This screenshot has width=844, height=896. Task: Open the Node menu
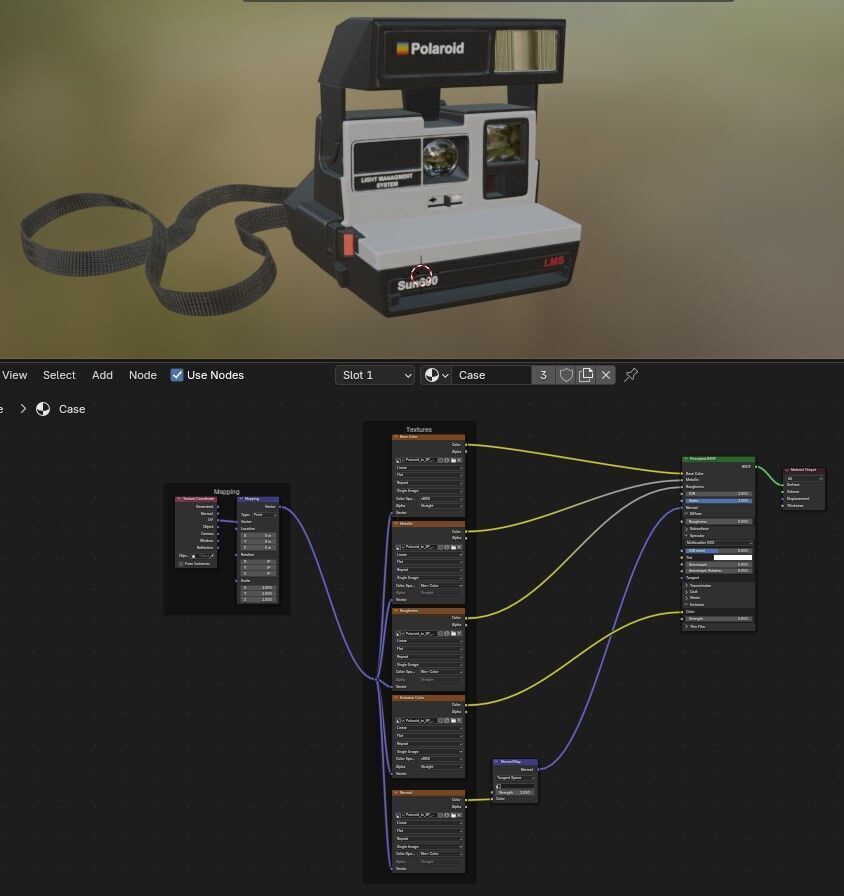tap(142, 375)
